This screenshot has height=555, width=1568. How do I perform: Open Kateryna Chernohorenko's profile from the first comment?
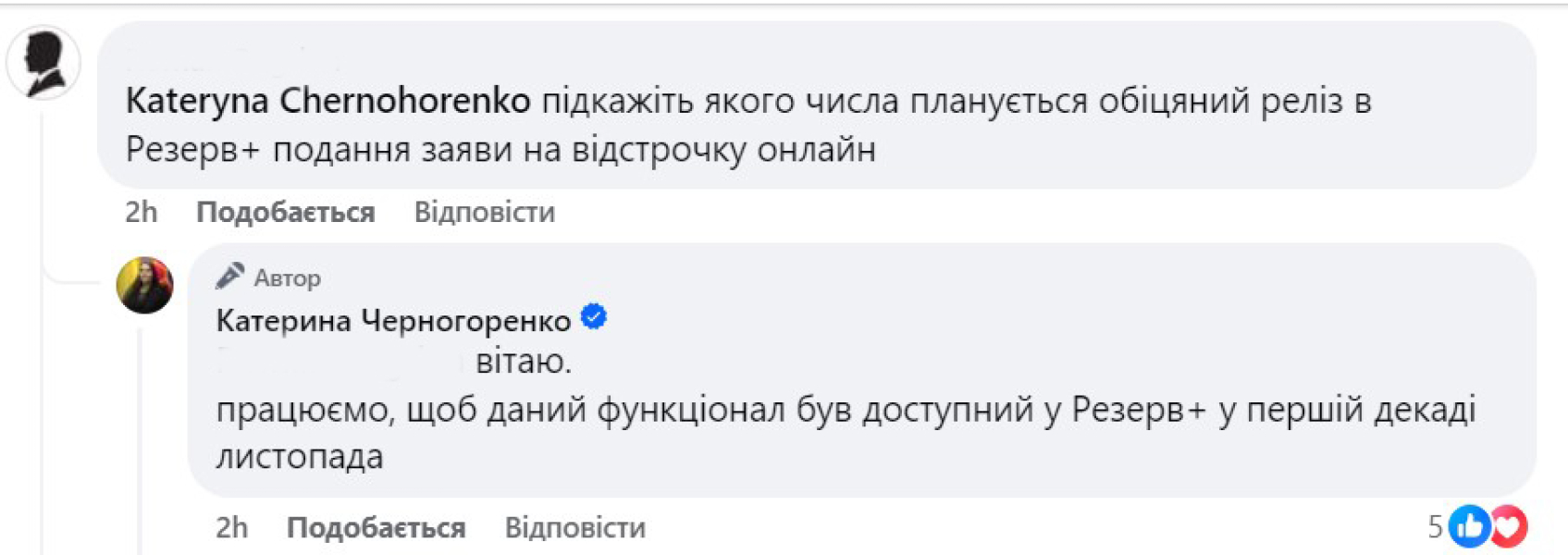point(327,101)
